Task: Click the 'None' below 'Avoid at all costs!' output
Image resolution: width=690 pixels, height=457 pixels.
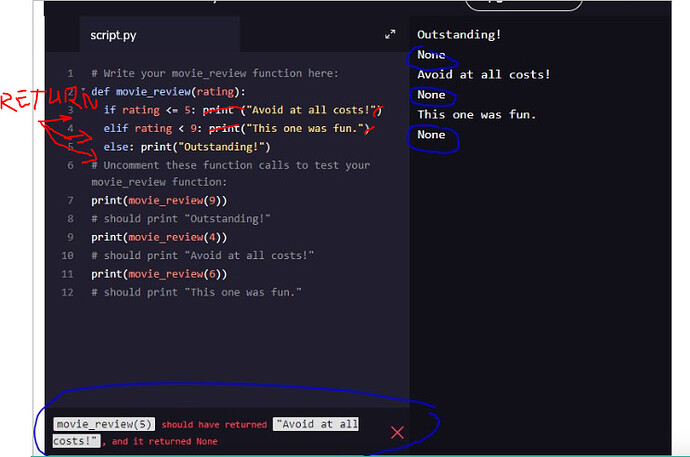Action: (431, 95)
